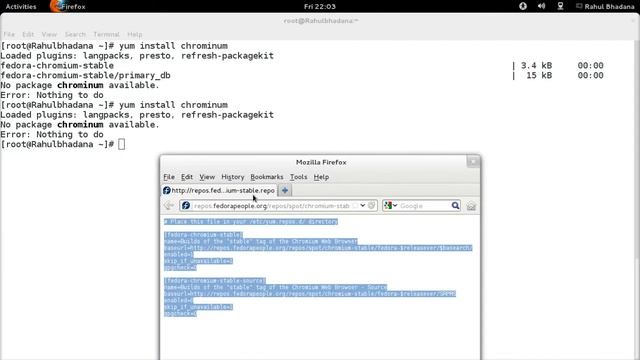The height and width of the screenshot is (360, 640).
Task: Go to the Firefox home page icon
Action: click(x=471, y=206)
